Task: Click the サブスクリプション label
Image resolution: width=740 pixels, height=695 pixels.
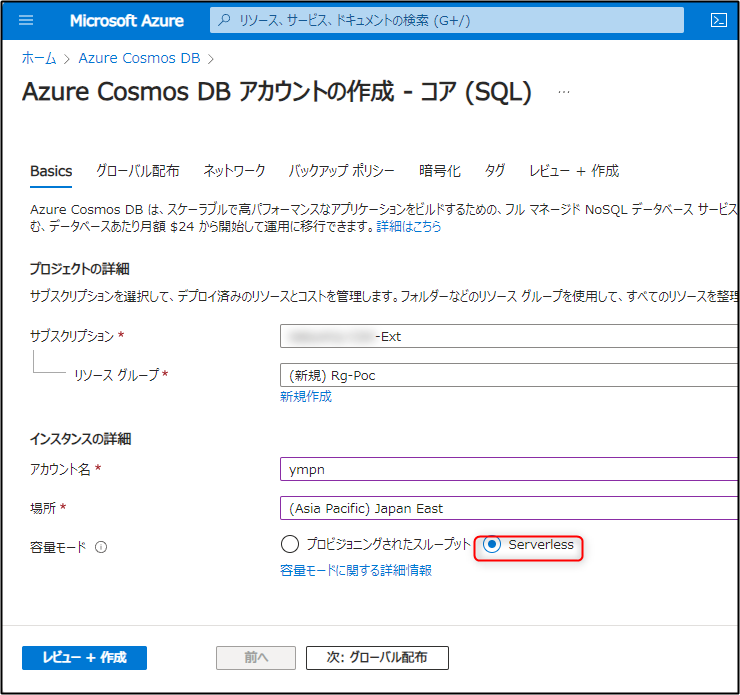Action: click(x=72, y=336)
